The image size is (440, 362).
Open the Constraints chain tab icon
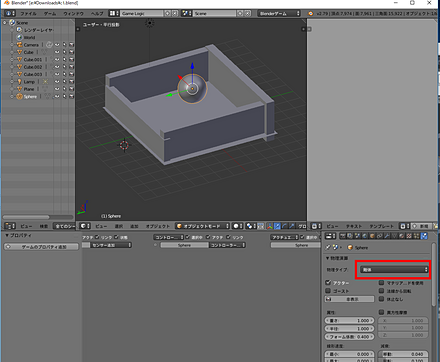379,236
